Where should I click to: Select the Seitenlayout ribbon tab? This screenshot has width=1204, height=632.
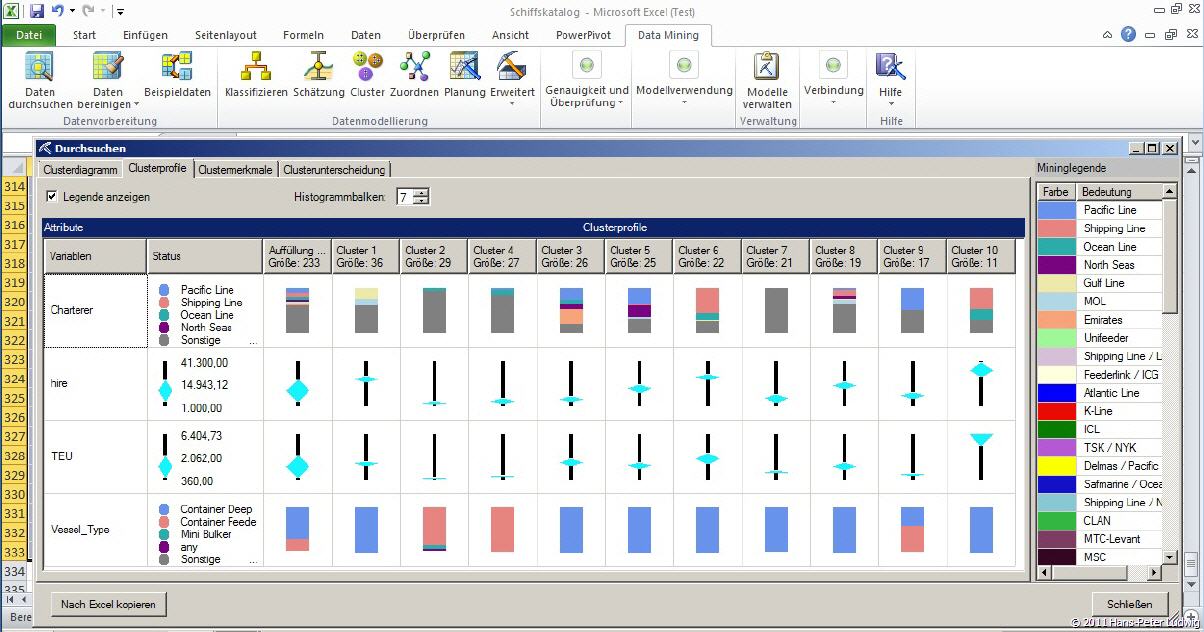point(225,35)
